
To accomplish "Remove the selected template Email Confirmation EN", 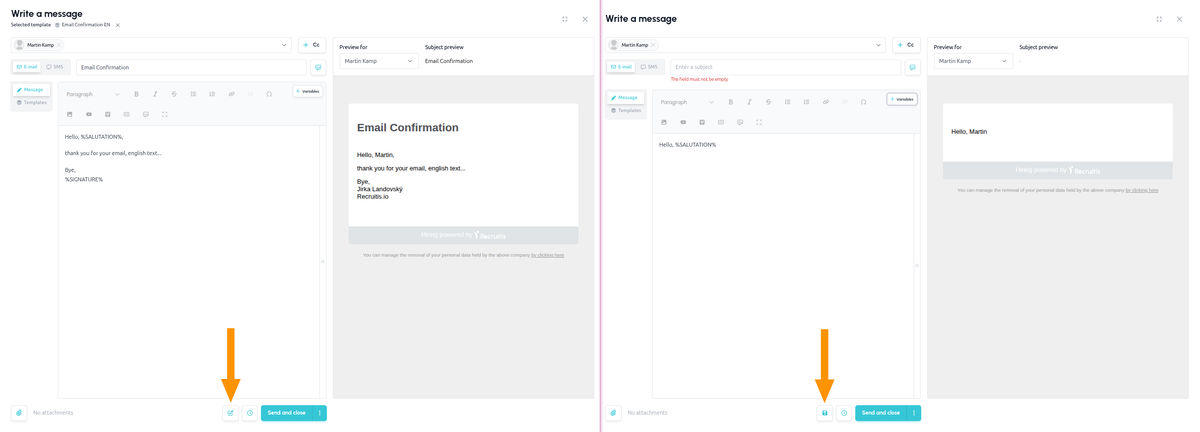I will click(118, 24).
